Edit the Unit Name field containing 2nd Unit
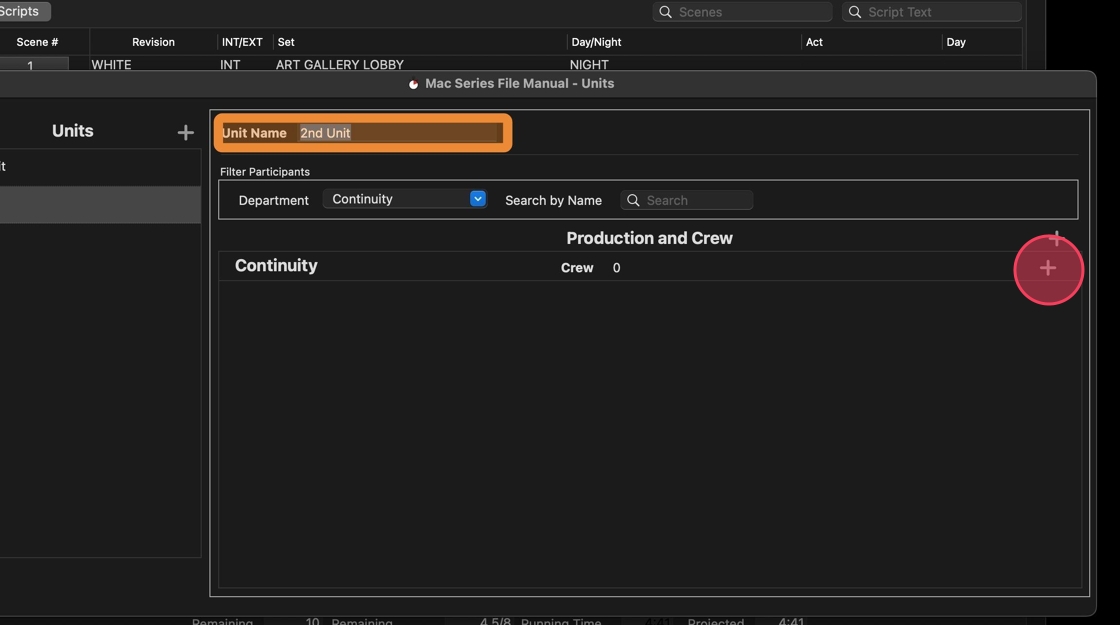The height and width of the screenshot is (625, 1120). click(399, 133)
